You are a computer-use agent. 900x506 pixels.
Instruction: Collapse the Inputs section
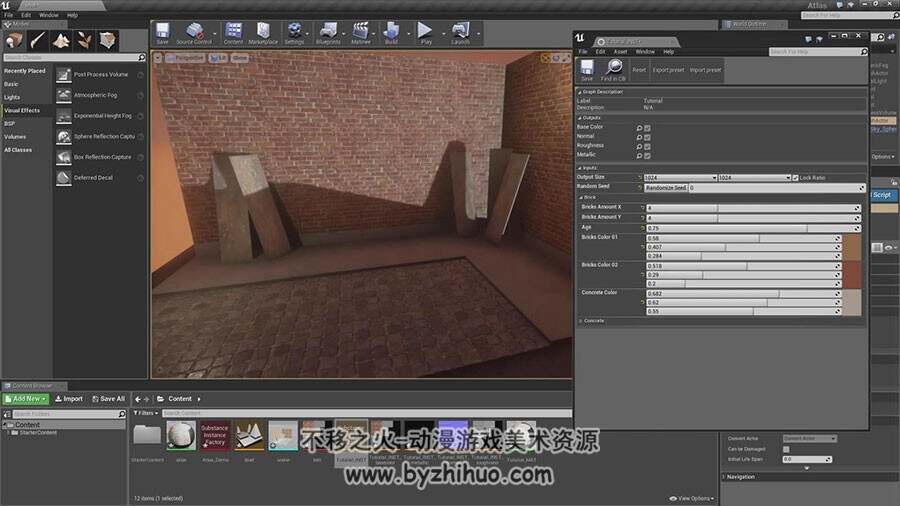tap(580, 168)
